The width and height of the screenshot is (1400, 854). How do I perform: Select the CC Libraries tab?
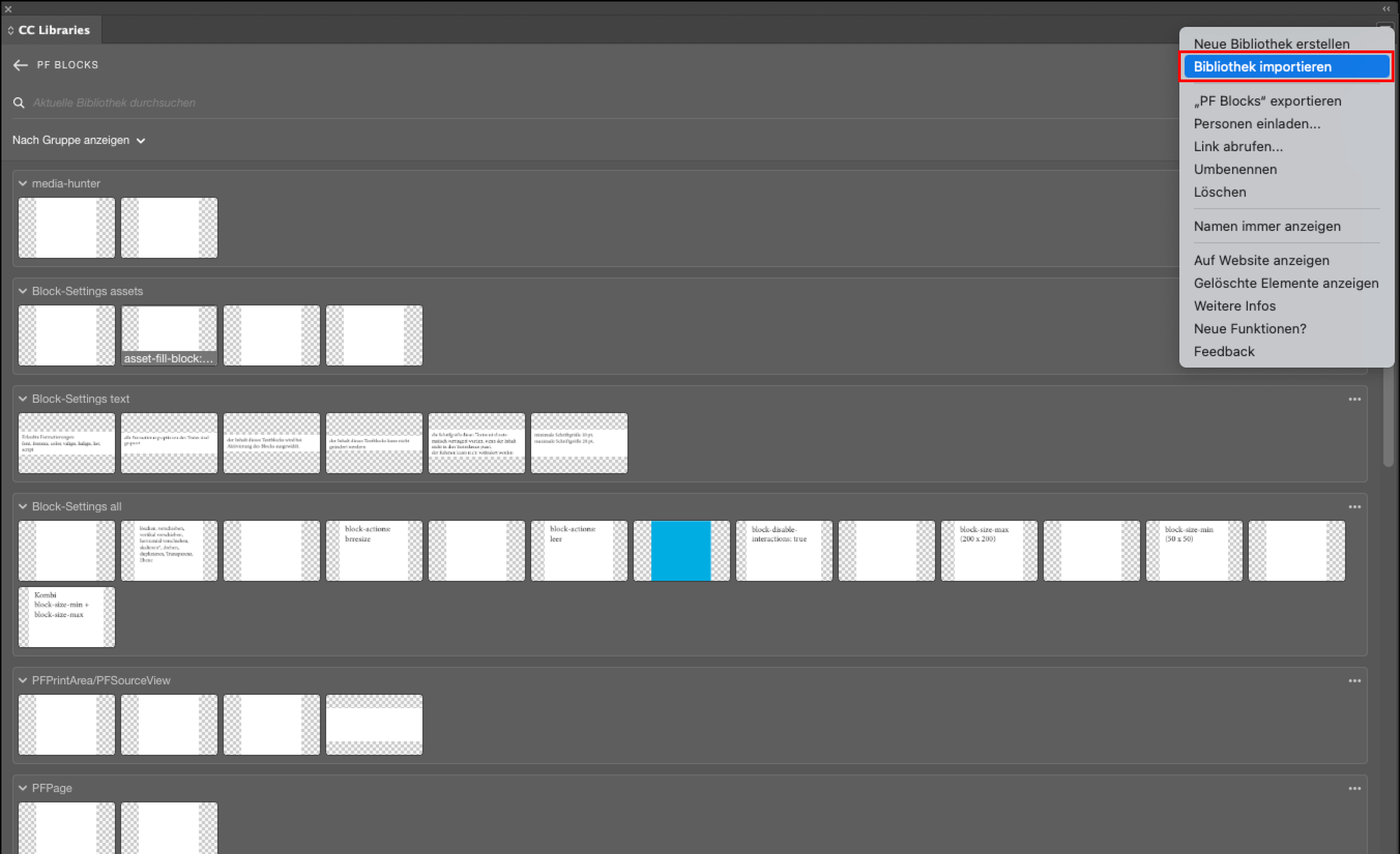[53, 30]
